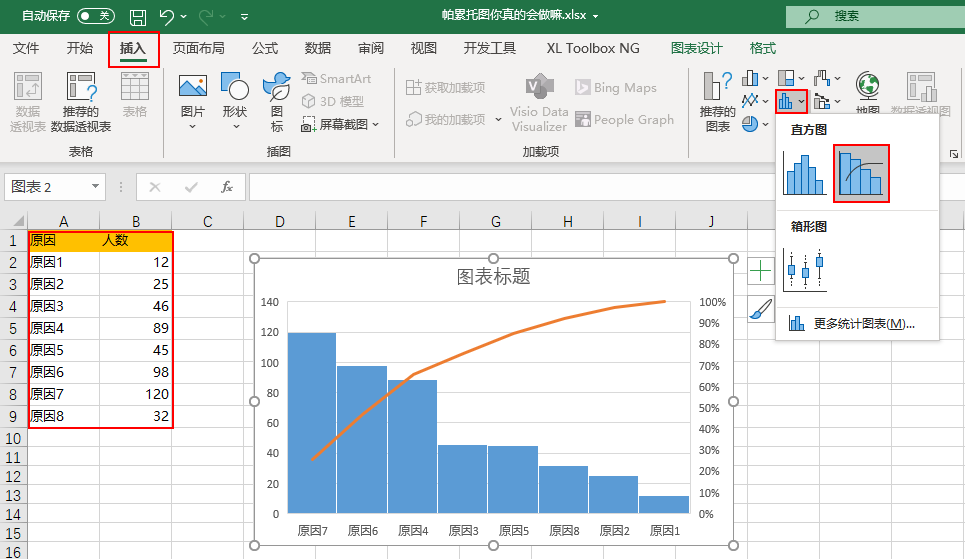Switch to the 数据 tab

(318, 48)
